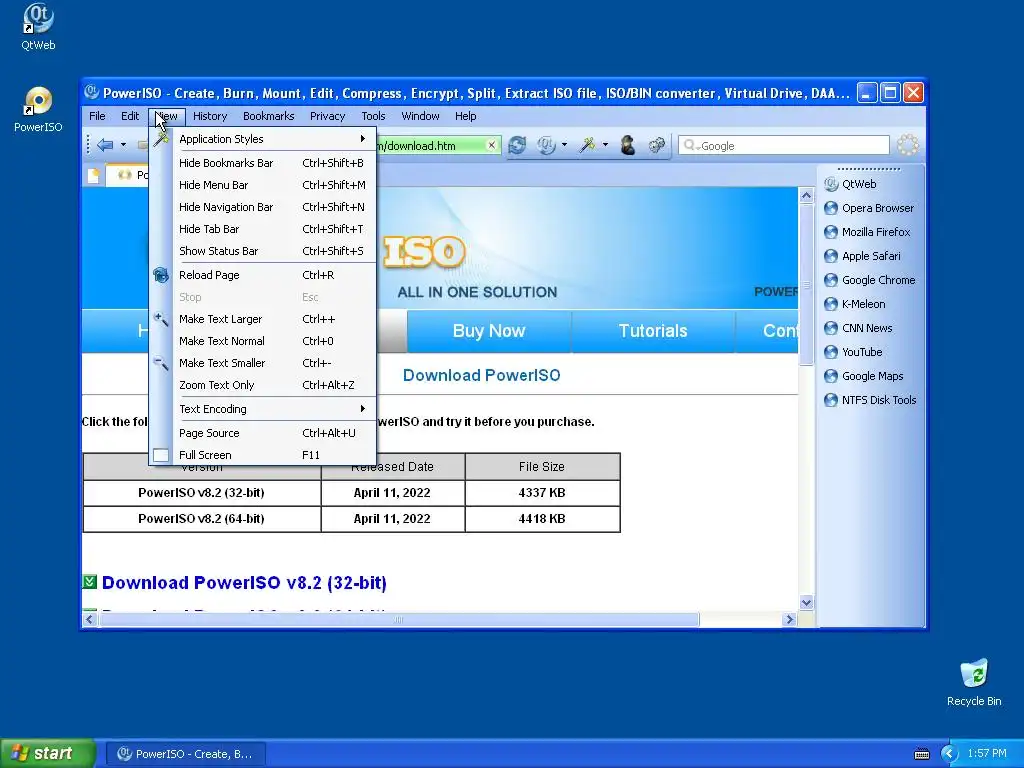1024x768 pixels.
Task: Select Hide Bookmarks Bar menu entry
Action: tap(263, 163)
